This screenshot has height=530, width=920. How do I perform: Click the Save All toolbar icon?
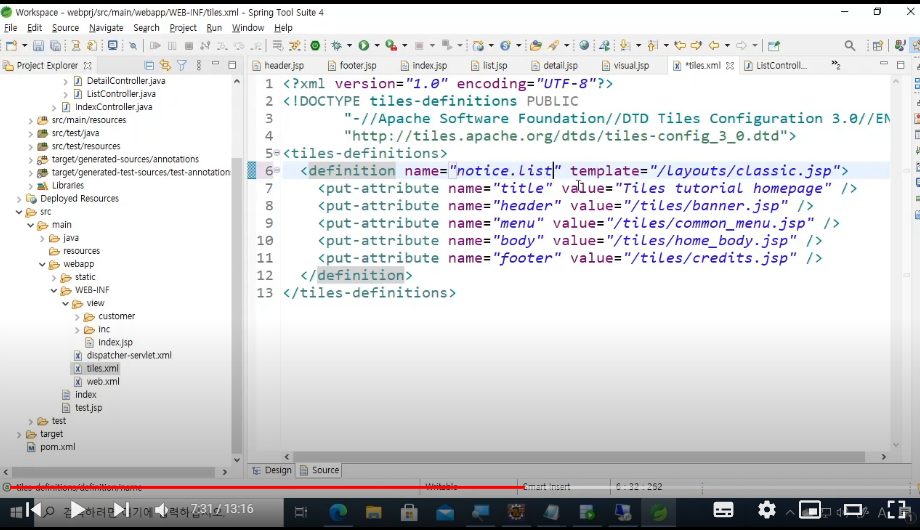pyautogui.click(x=55, y=46)
